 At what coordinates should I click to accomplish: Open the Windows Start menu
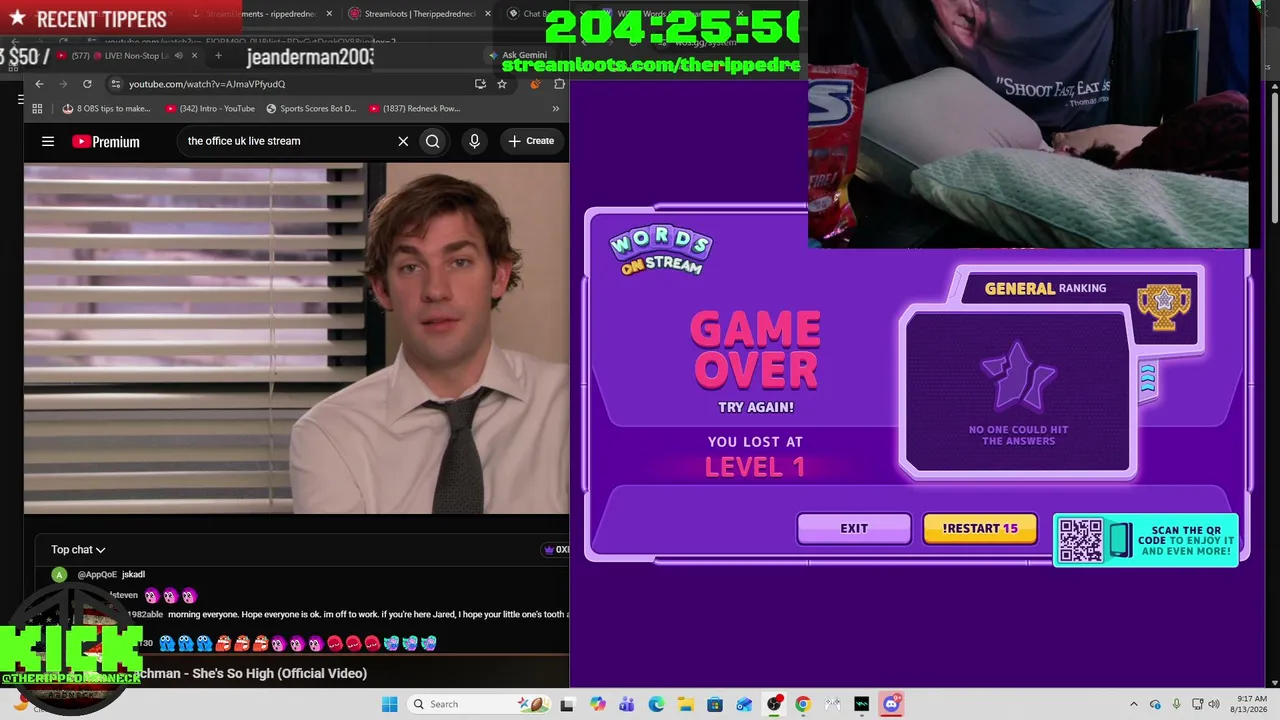coord(389,704)
